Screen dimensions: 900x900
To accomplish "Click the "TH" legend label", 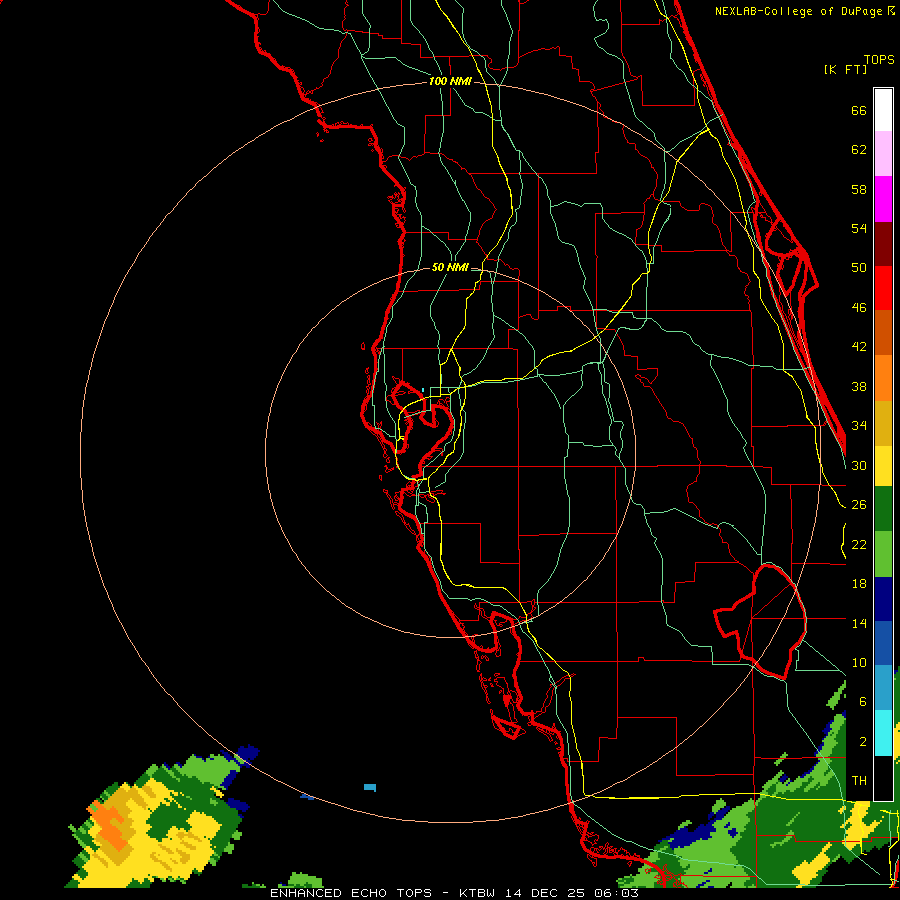I will (x=859, y=781).
